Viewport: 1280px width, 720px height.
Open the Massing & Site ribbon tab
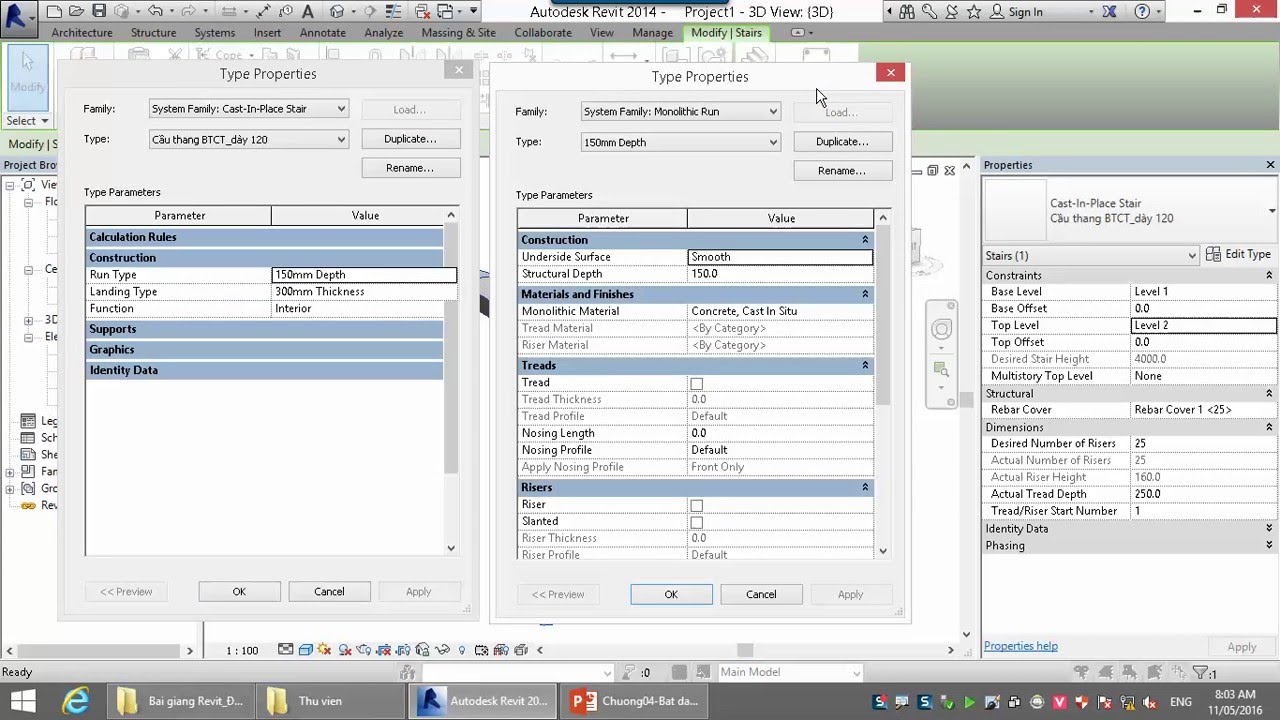pos(458,32)
